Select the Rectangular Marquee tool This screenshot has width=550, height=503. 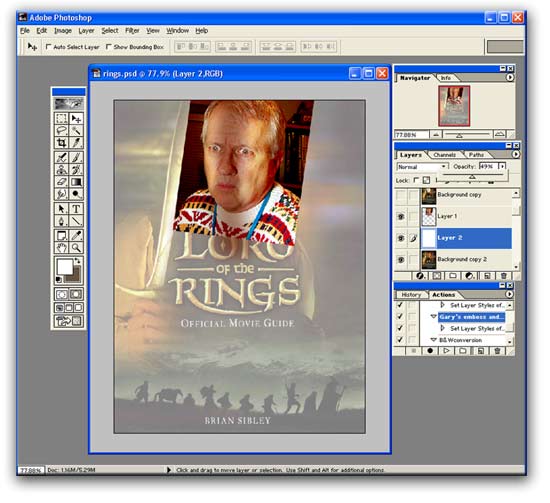[x=61, y=119]
